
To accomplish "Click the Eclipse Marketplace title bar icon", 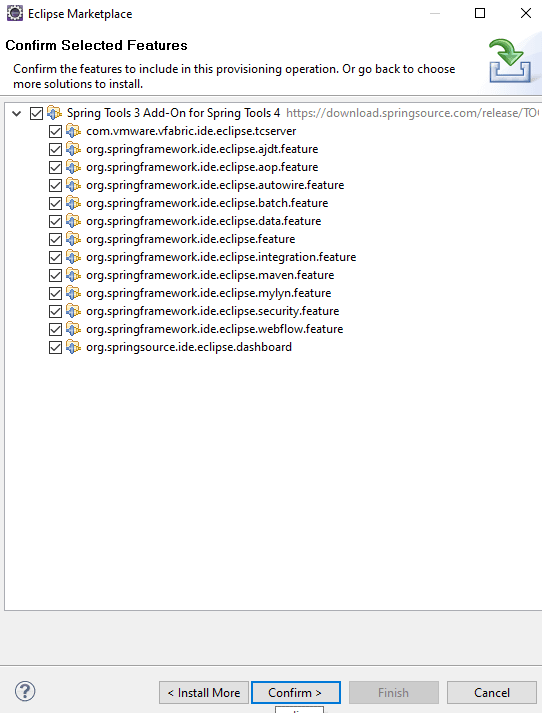I will tap(15, 14).
